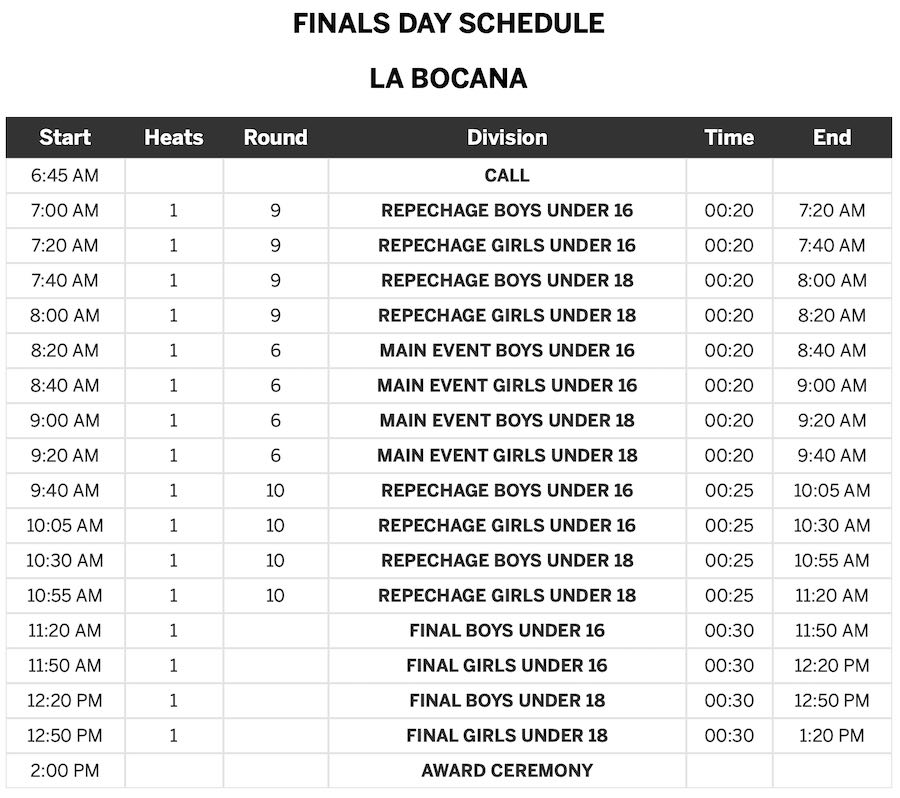The width and height of the screenshot is (900, 798).
Task: Select Main Event Girls Under 16 cell
Action: (x=507, y=385)
